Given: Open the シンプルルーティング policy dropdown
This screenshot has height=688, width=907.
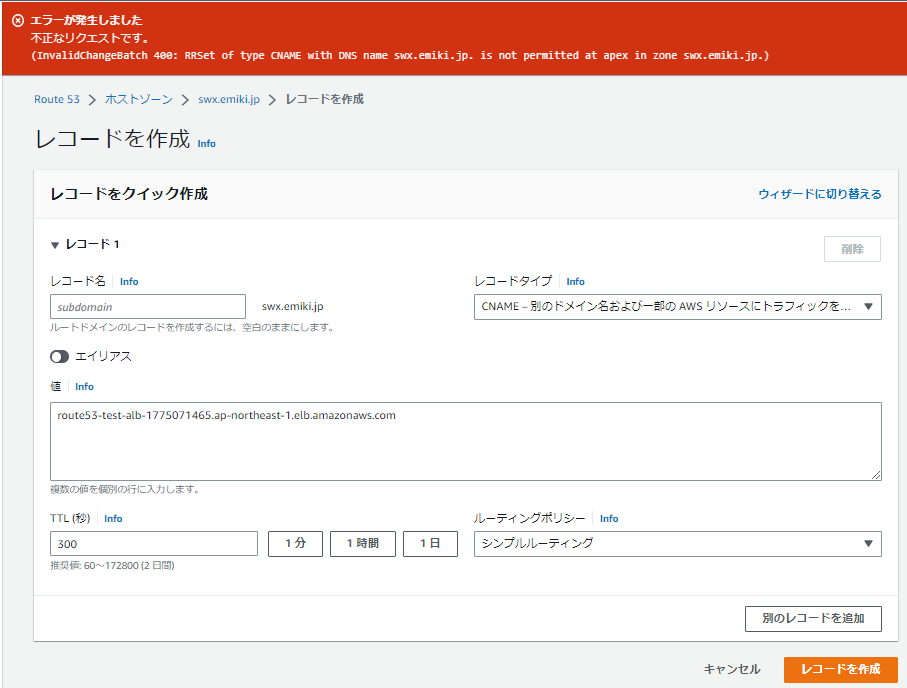Looking at the screenshot, I should 677,544.
